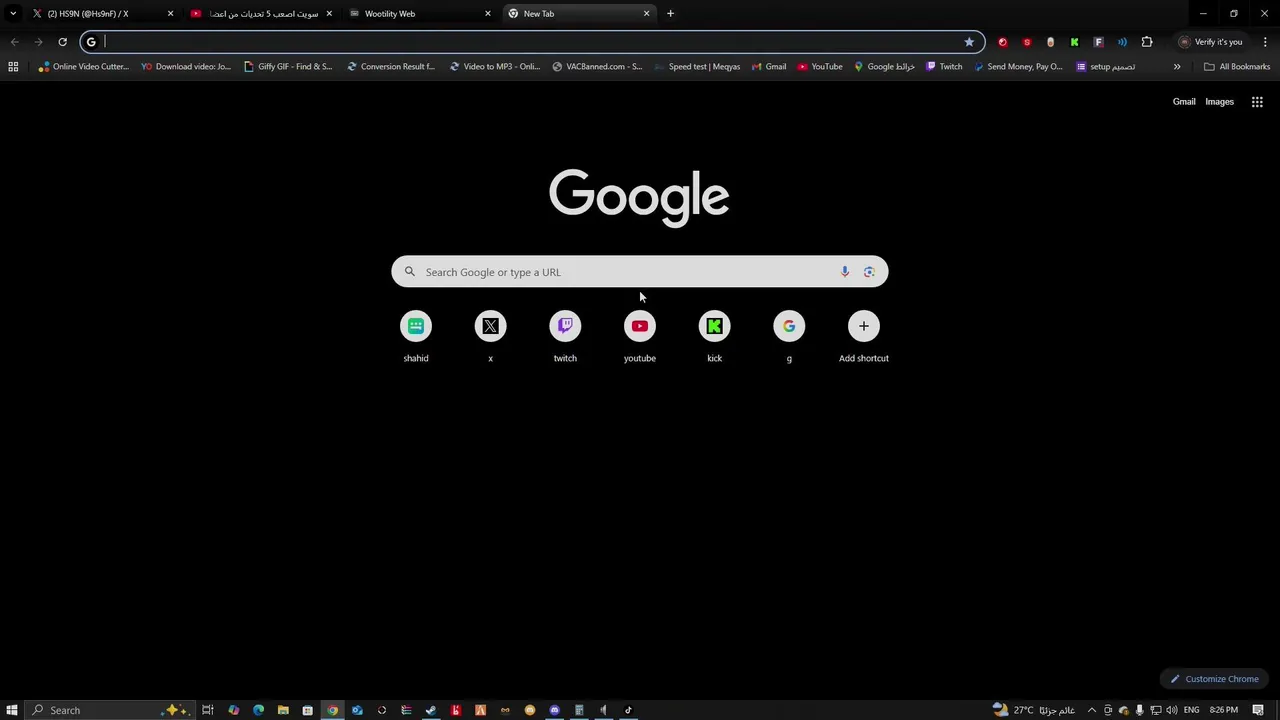Open the shahid shortcut tile
The width and height of the screenshot is (1280, 720).
[416, 337]
